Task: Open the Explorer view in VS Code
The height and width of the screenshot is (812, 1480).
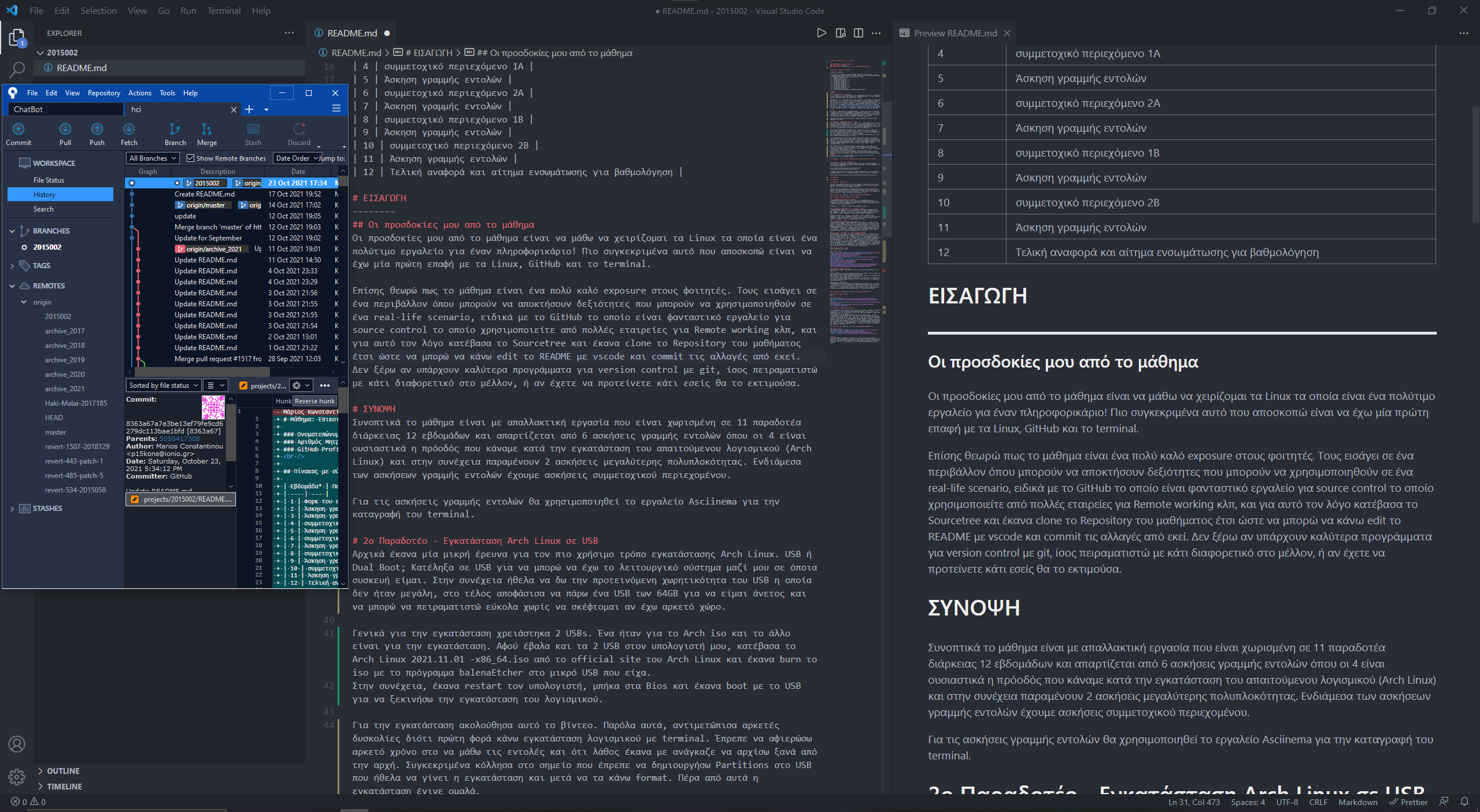Action: point(17,38)
